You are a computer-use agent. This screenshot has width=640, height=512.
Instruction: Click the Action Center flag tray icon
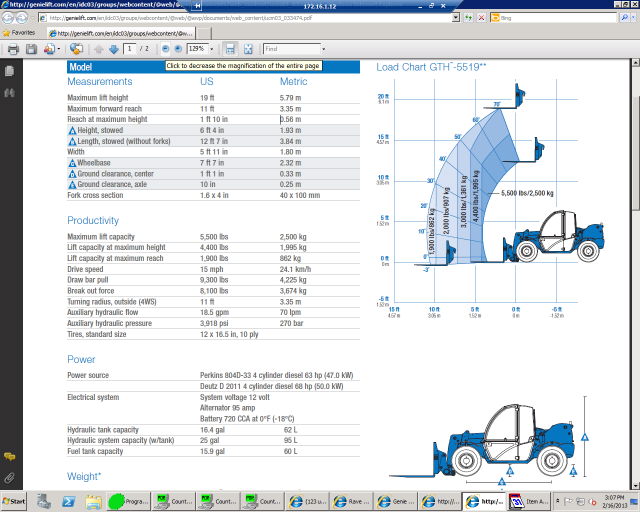coord(569,501)
